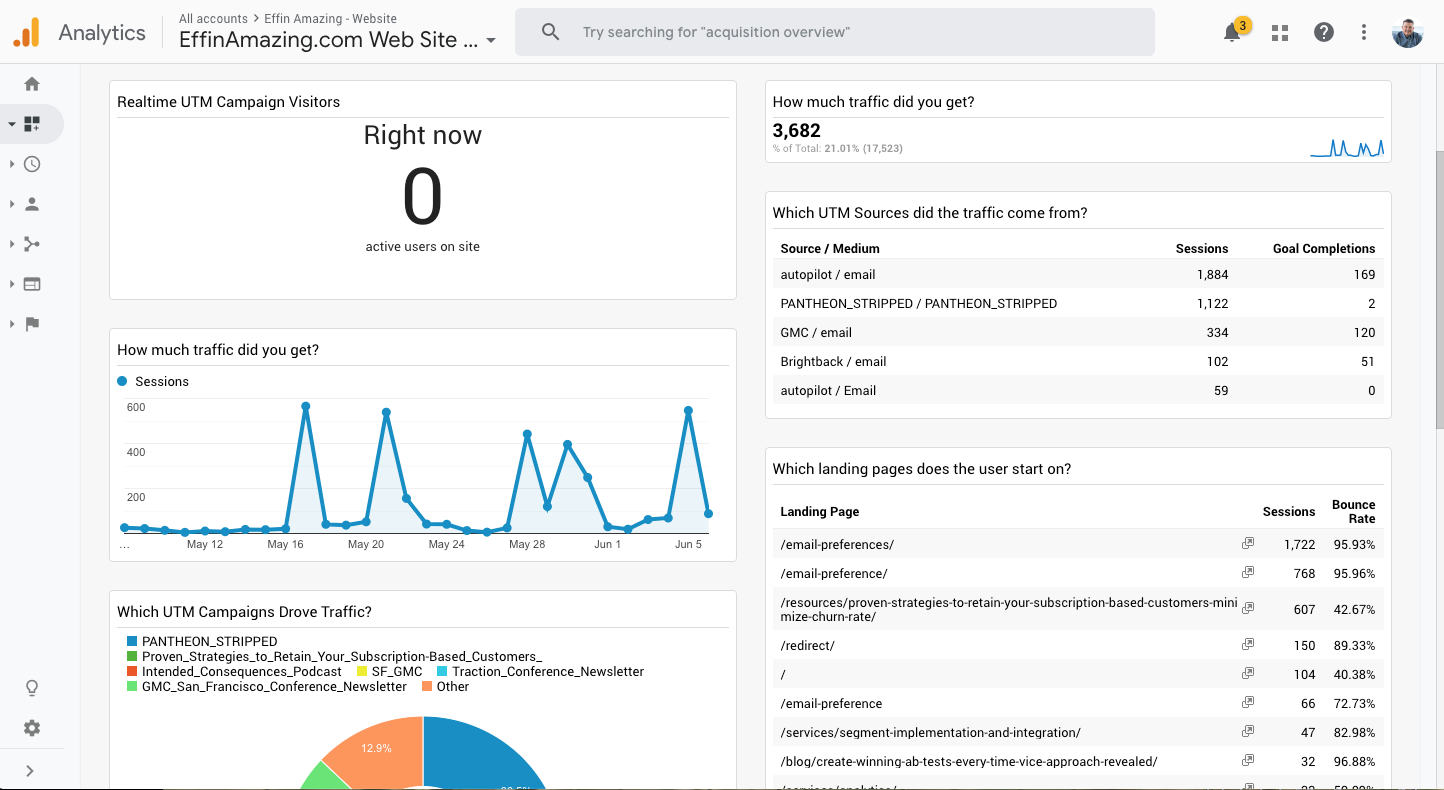The height and width of the screenshot is (790, 1444).
Task: Open the Home icon in sidebar
Action: click(x=32, y=84)
